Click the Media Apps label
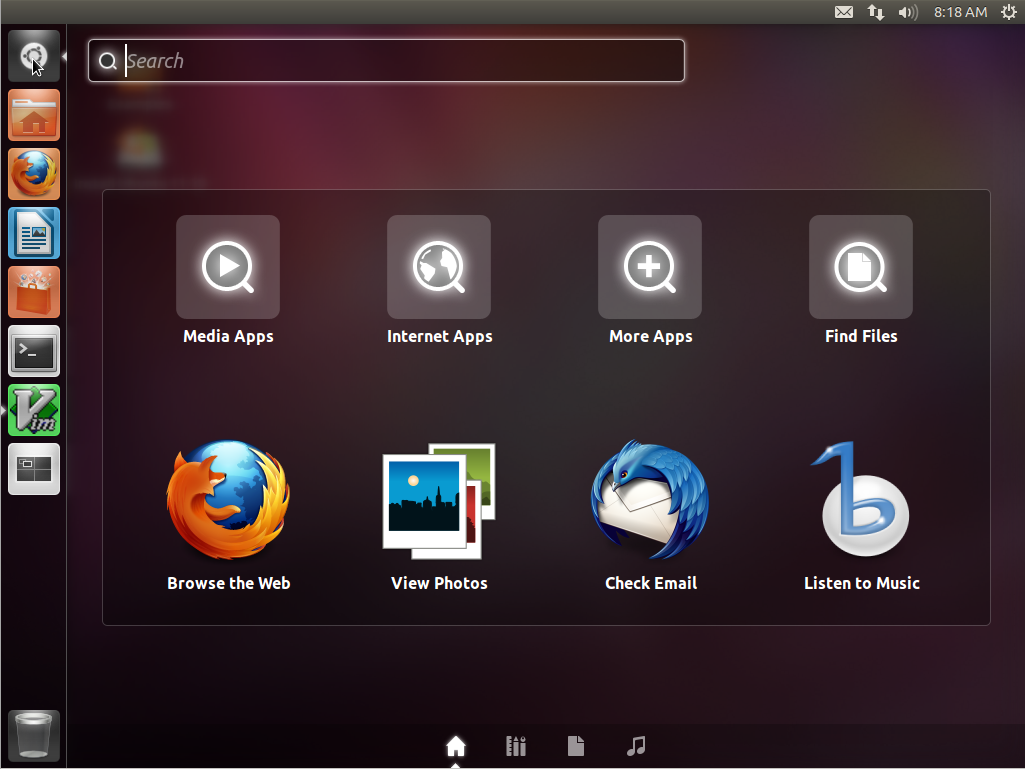This screenshot has height=769, width=1025. pyautogui.click(x=228, y=336)
